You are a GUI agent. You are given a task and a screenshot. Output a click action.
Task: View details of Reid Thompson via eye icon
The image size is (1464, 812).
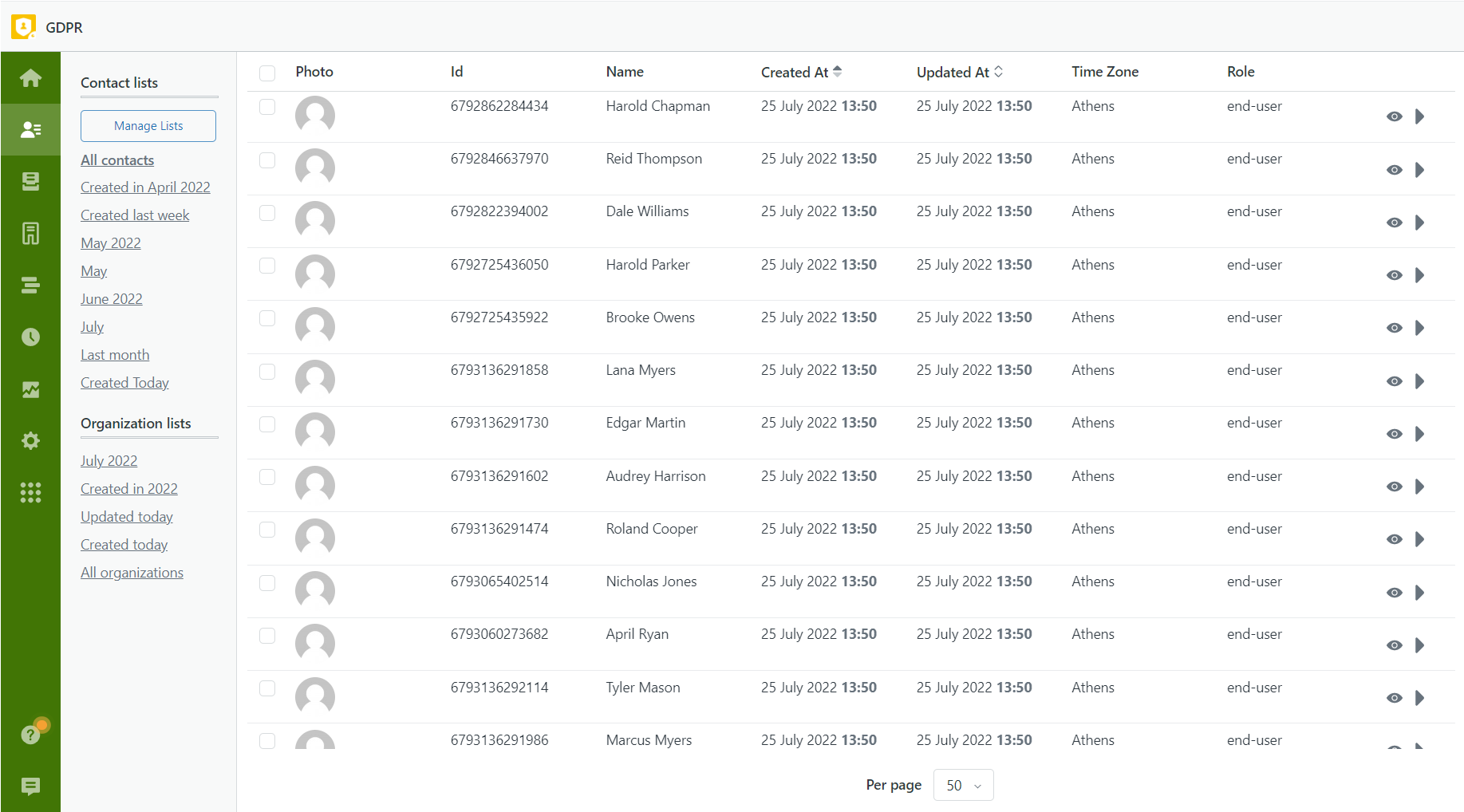pyautogui.click(x=1395, y=169)
